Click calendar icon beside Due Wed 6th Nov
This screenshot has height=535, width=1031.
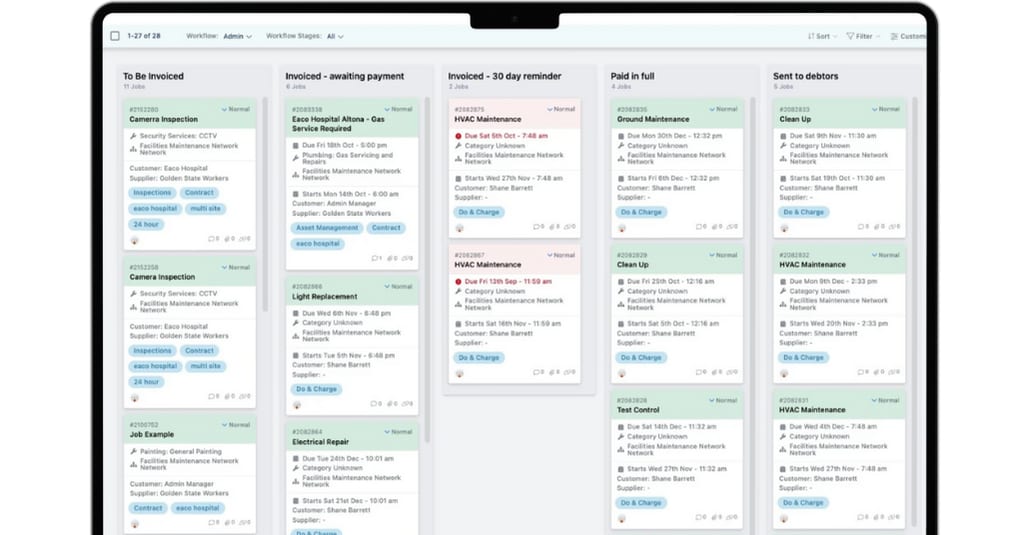(296, 314)
